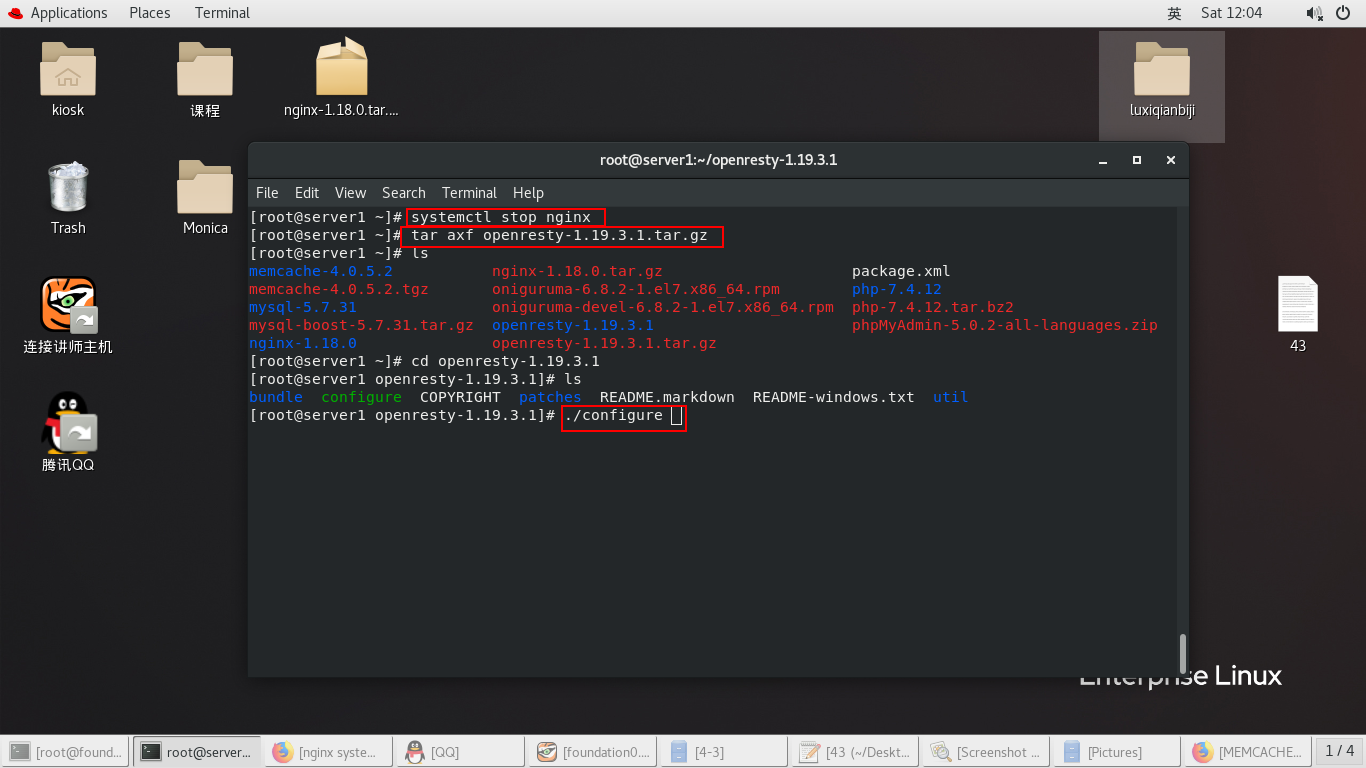Screen dimensions: 1366x768
Task: Click the green configure script name
Action: tap(361, 397)
